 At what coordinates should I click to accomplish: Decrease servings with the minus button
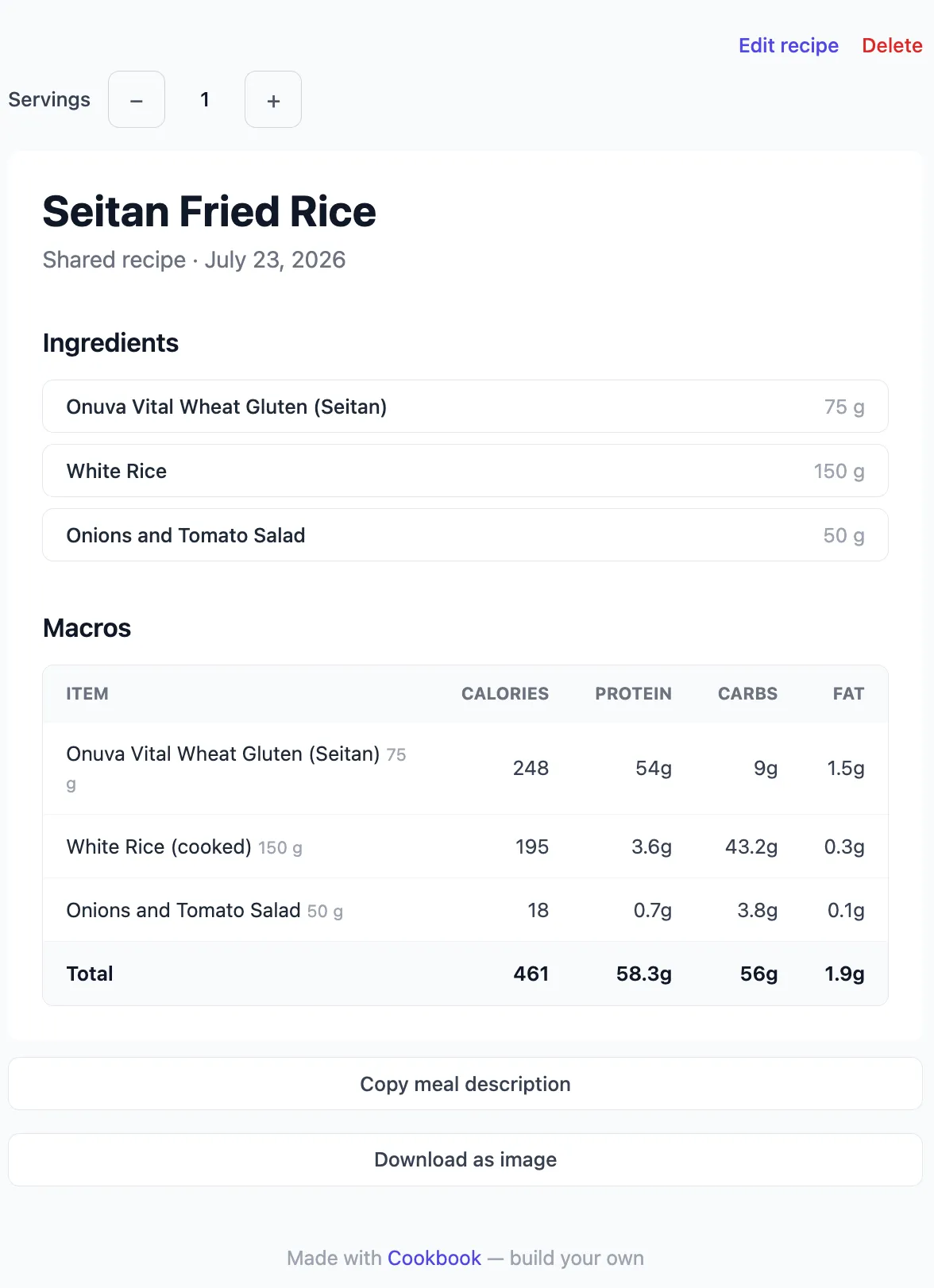tap(137, 99)
